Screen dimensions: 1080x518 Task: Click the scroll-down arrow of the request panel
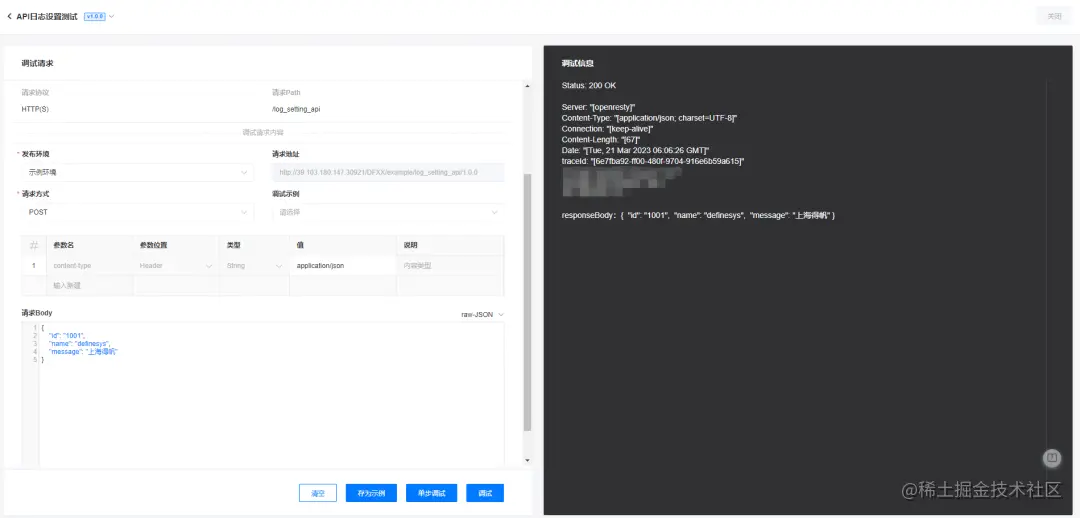(528, 459)
